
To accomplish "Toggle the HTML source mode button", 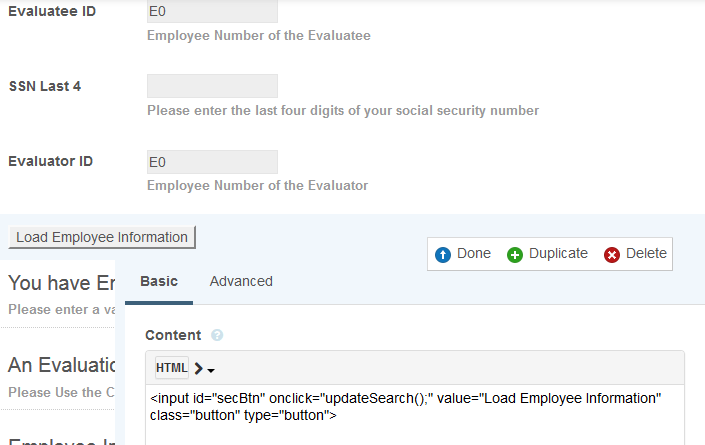I will click(x=171, y=368).
